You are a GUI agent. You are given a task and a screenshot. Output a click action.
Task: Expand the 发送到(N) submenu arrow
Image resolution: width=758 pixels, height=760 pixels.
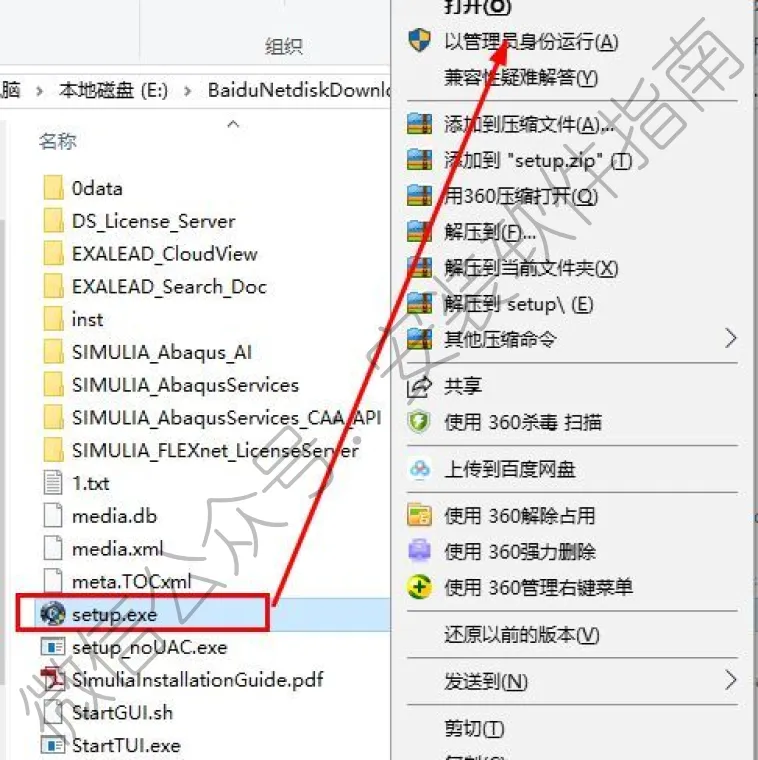pos(731,681)
